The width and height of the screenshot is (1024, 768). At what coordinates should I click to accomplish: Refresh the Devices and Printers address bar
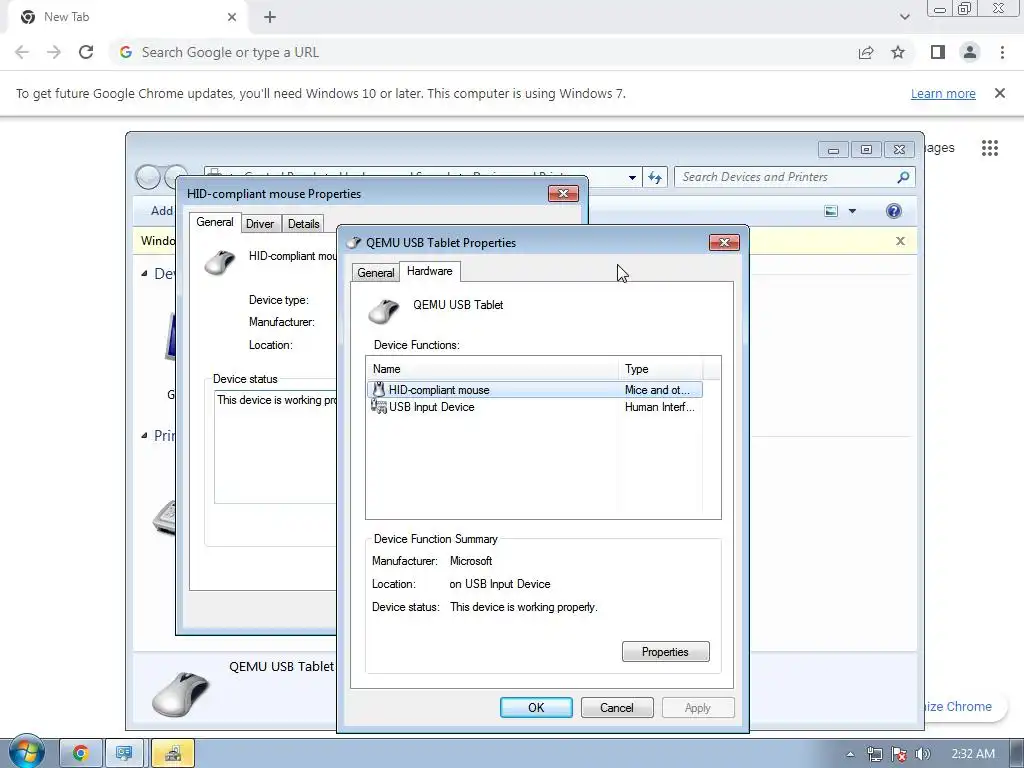(x=655, y=177)
